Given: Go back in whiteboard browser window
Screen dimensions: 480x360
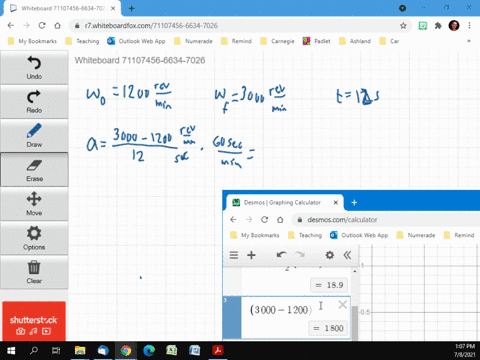Looking at the screenshot, I should (x=11, y=26).
